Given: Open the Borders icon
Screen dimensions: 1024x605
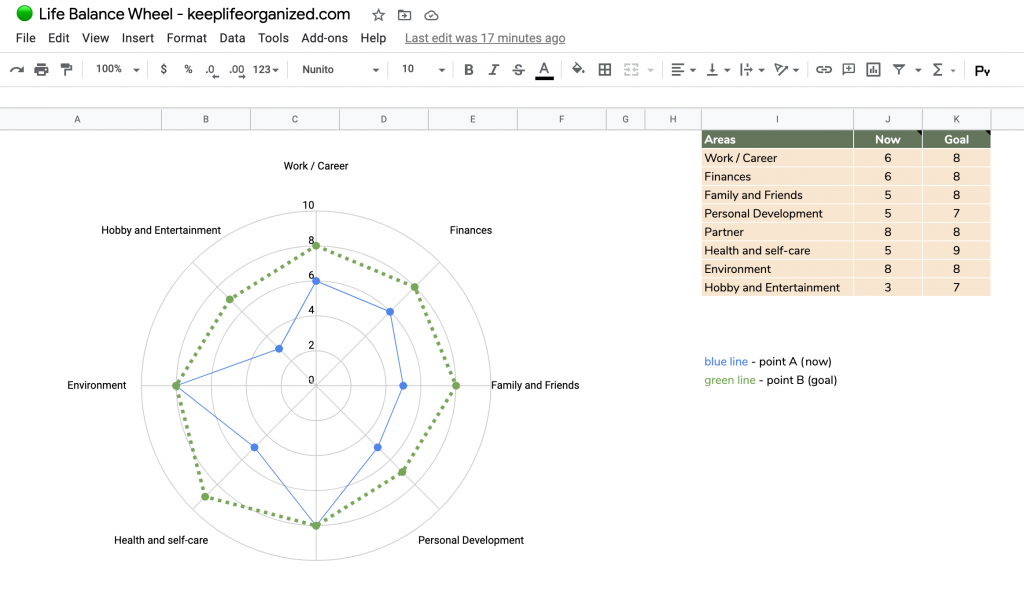Looking at the screenshot, I should pyautogui.click(x=604, y=70).
